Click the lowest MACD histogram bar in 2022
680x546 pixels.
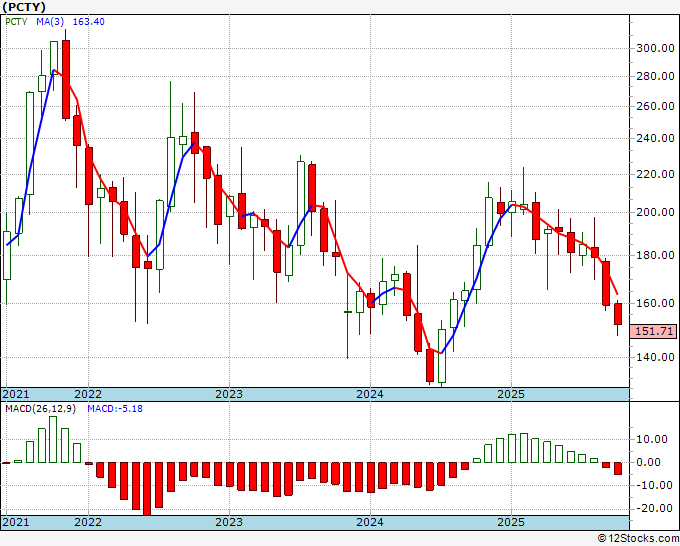coord(147,489)
